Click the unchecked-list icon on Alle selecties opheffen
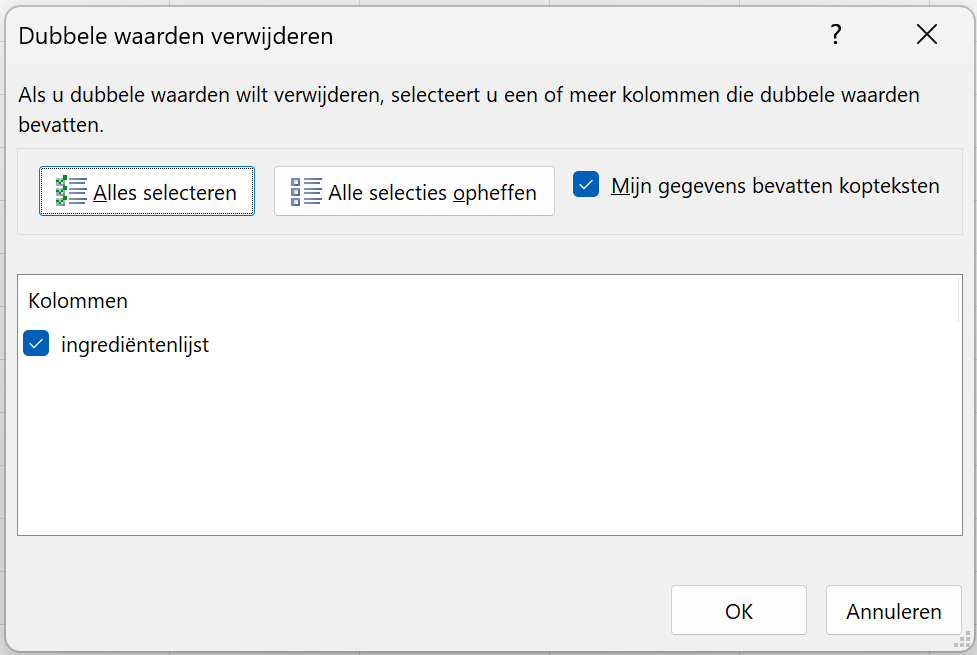Screen dimensions: 977x655 click(306, 191)
